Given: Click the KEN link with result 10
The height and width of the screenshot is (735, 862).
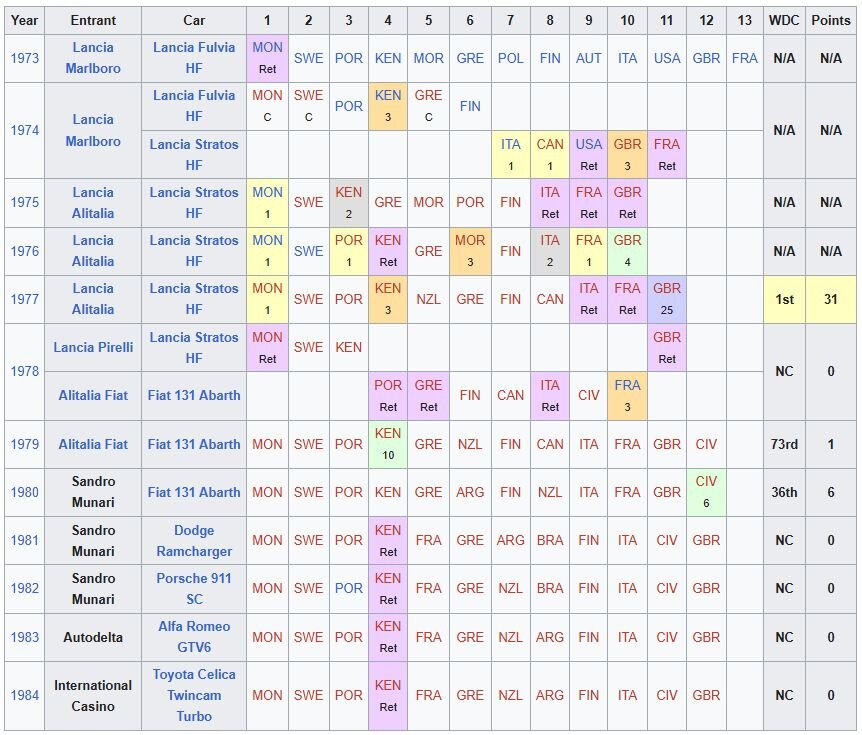Looking at the screenshot, I should pyautogui.click(x=388, y=434).
